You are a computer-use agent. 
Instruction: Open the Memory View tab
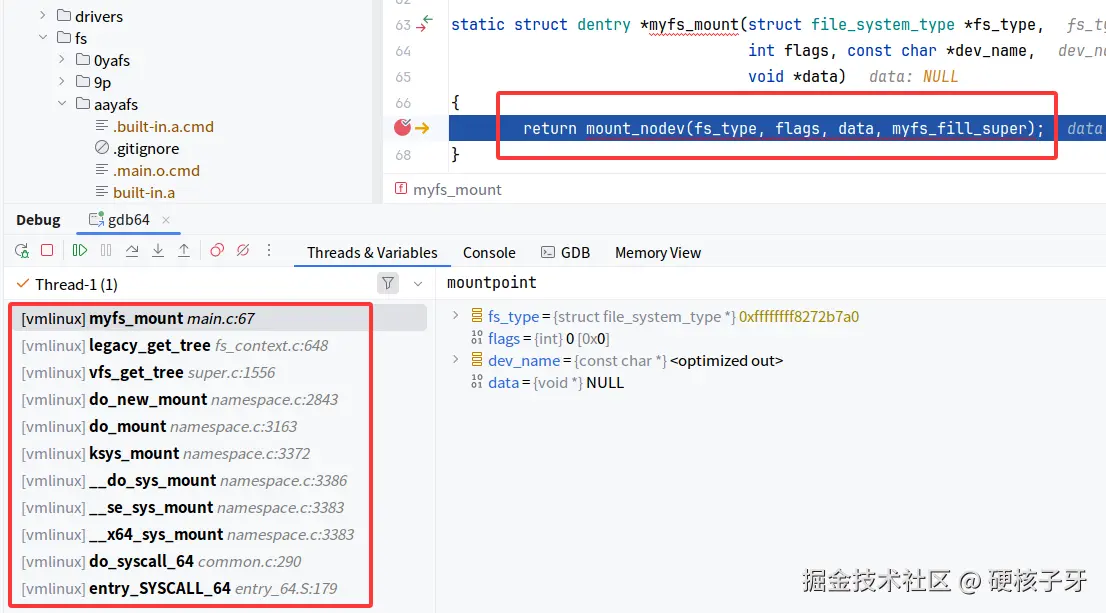[657, 253]
